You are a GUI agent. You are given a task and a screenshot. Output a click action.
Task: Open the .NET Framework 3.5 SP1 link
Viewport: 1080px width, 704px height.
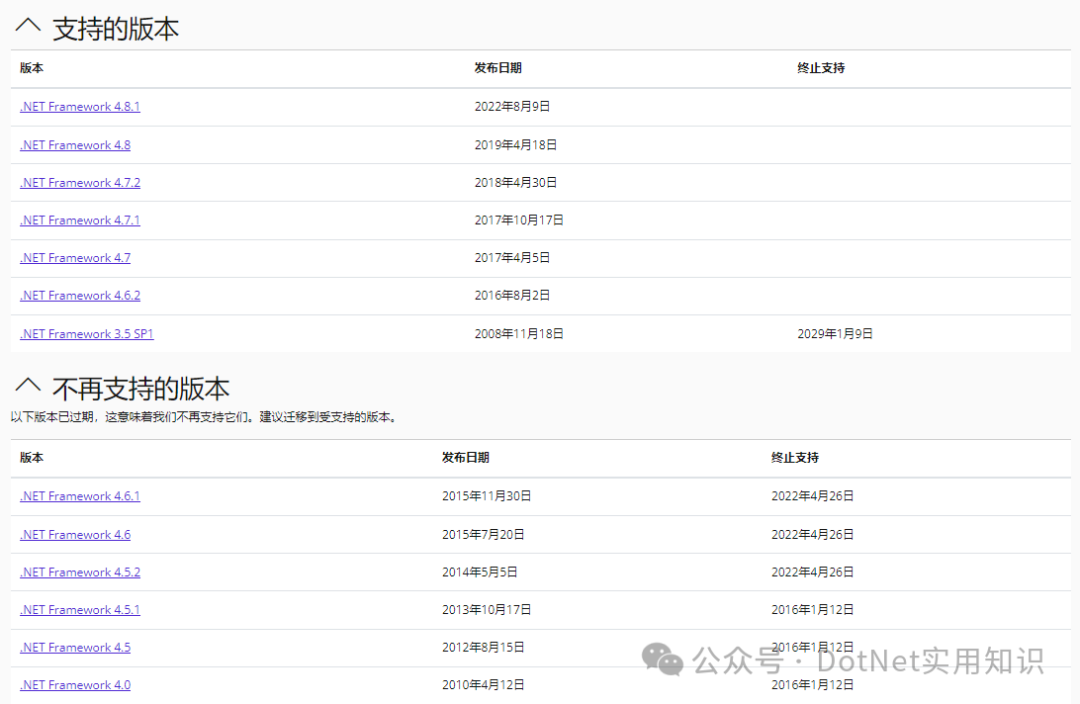click(87, 334)
